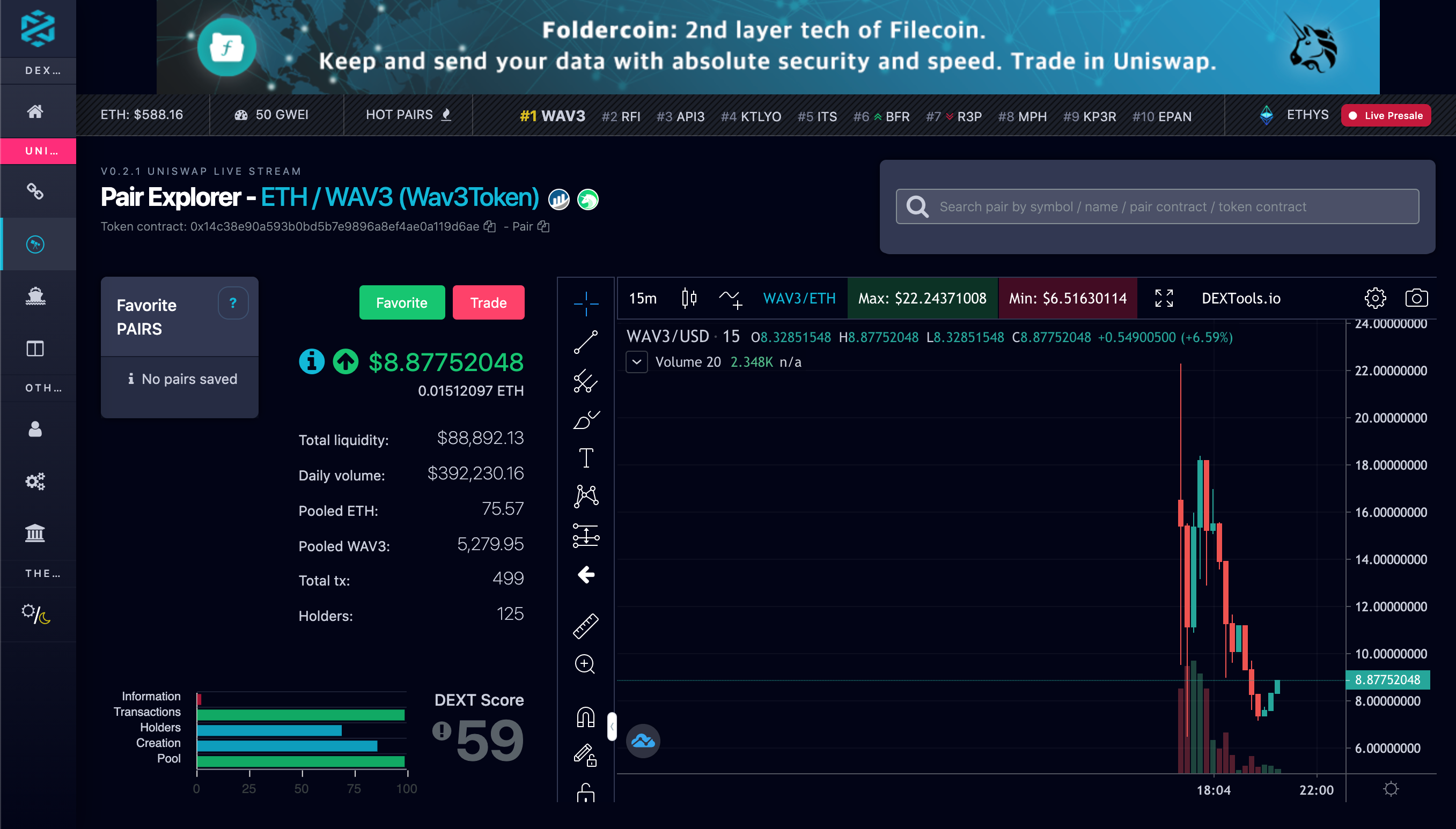Click the current price label on axis
The image size is (1456, 829).
[1387, 679]
